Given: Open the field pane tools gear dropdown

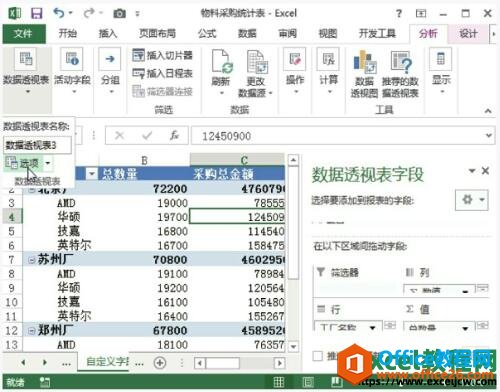Looking at the screenshot, I should pyautogui.click(x=472, y=200).
